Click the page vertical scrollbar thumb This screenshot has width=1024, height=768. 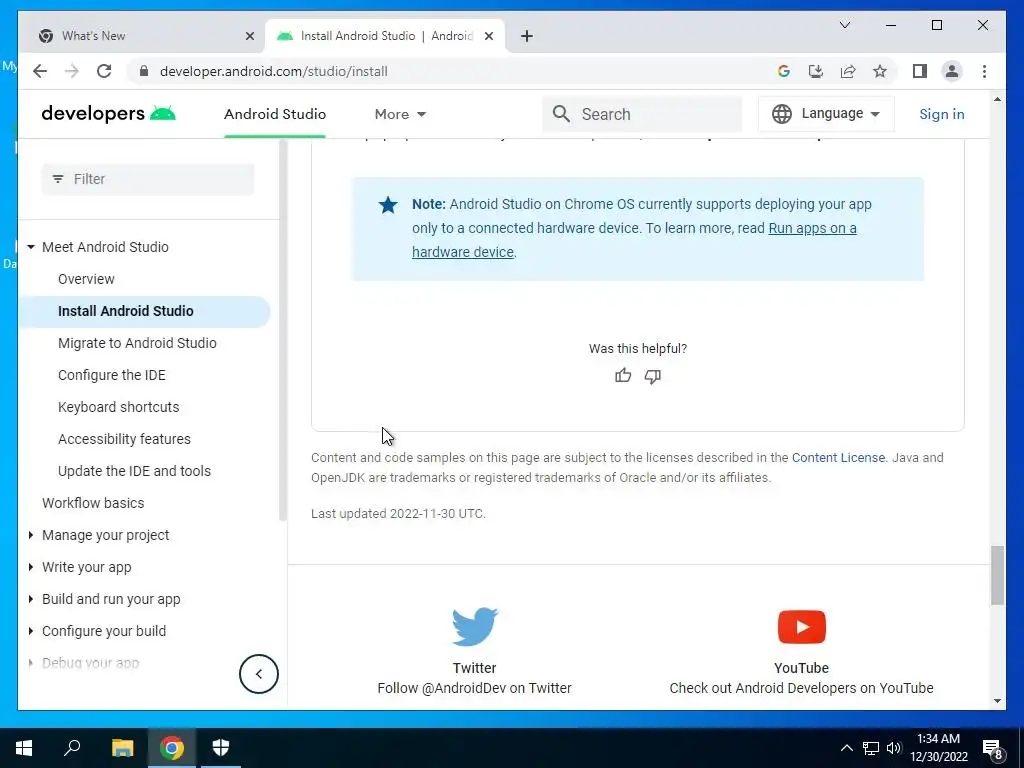[x=997, y=575]
